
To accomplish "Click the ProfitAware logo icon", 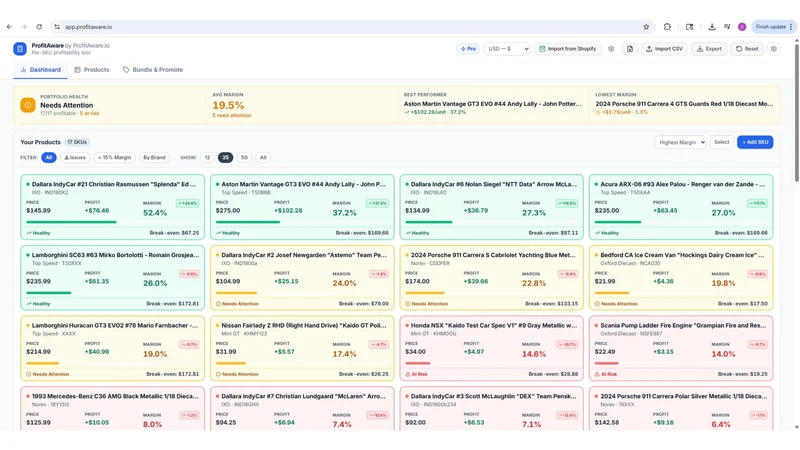I will click(20, 49).
